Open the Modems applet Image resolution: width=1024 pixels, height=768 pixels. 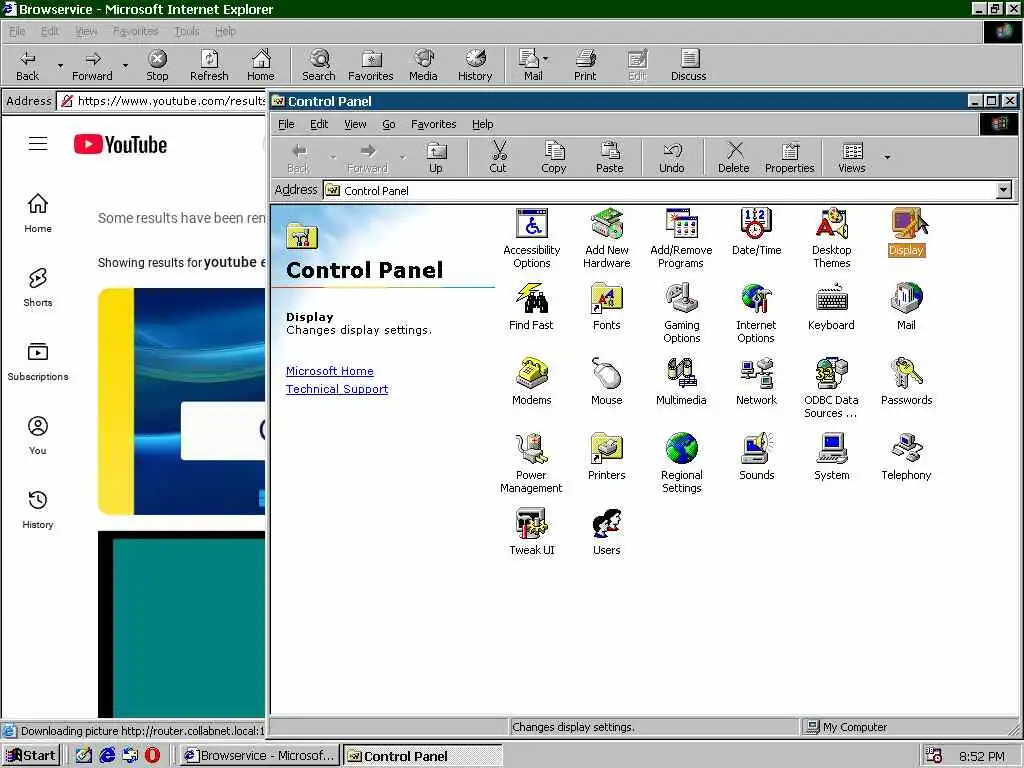tap(532, 382)
